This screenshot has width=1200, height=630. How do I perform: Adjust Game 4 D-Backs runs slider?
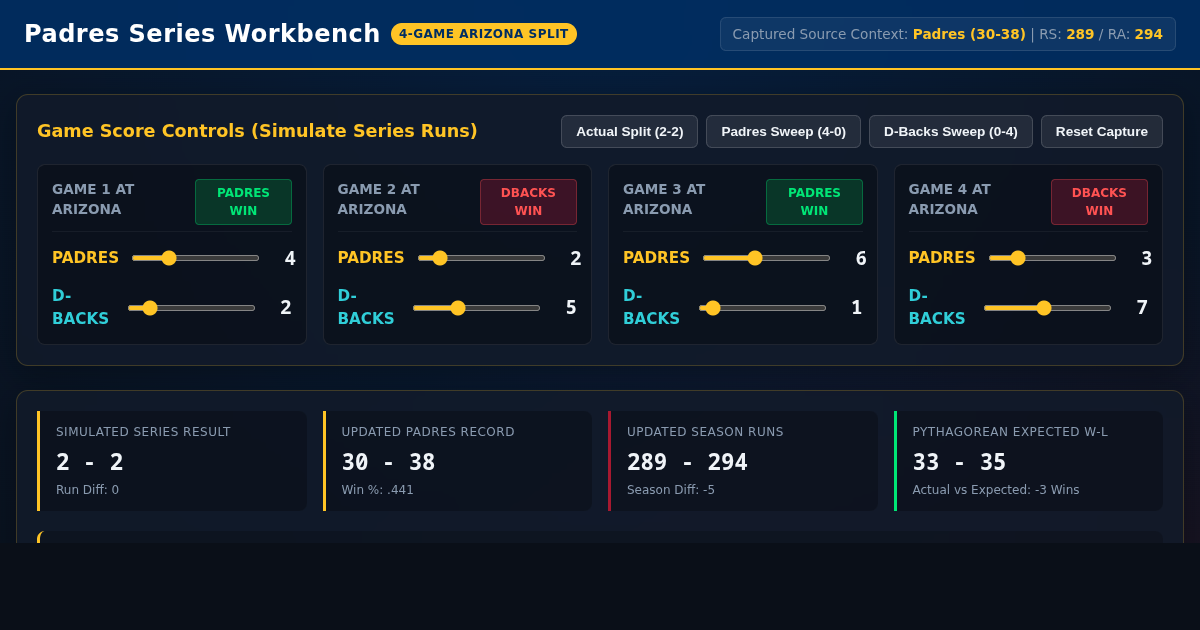(1047, 308)
